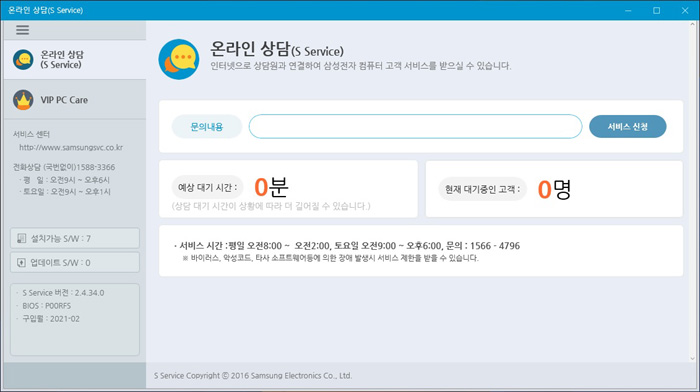This screenshot has width=700, height=392.
Task: Open the 업데이트 S/W : 0 button
Action: [x=75, y=263]
